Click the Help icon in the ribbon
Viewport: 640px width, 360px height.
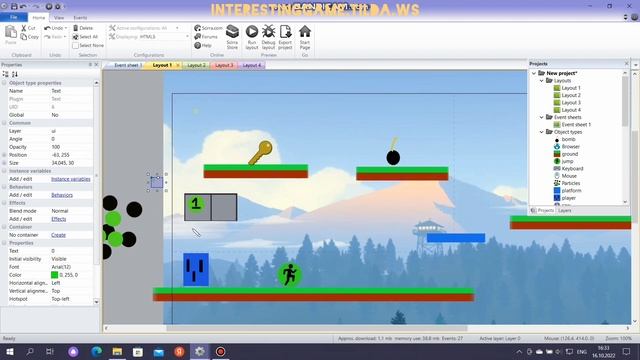(198, 45)
